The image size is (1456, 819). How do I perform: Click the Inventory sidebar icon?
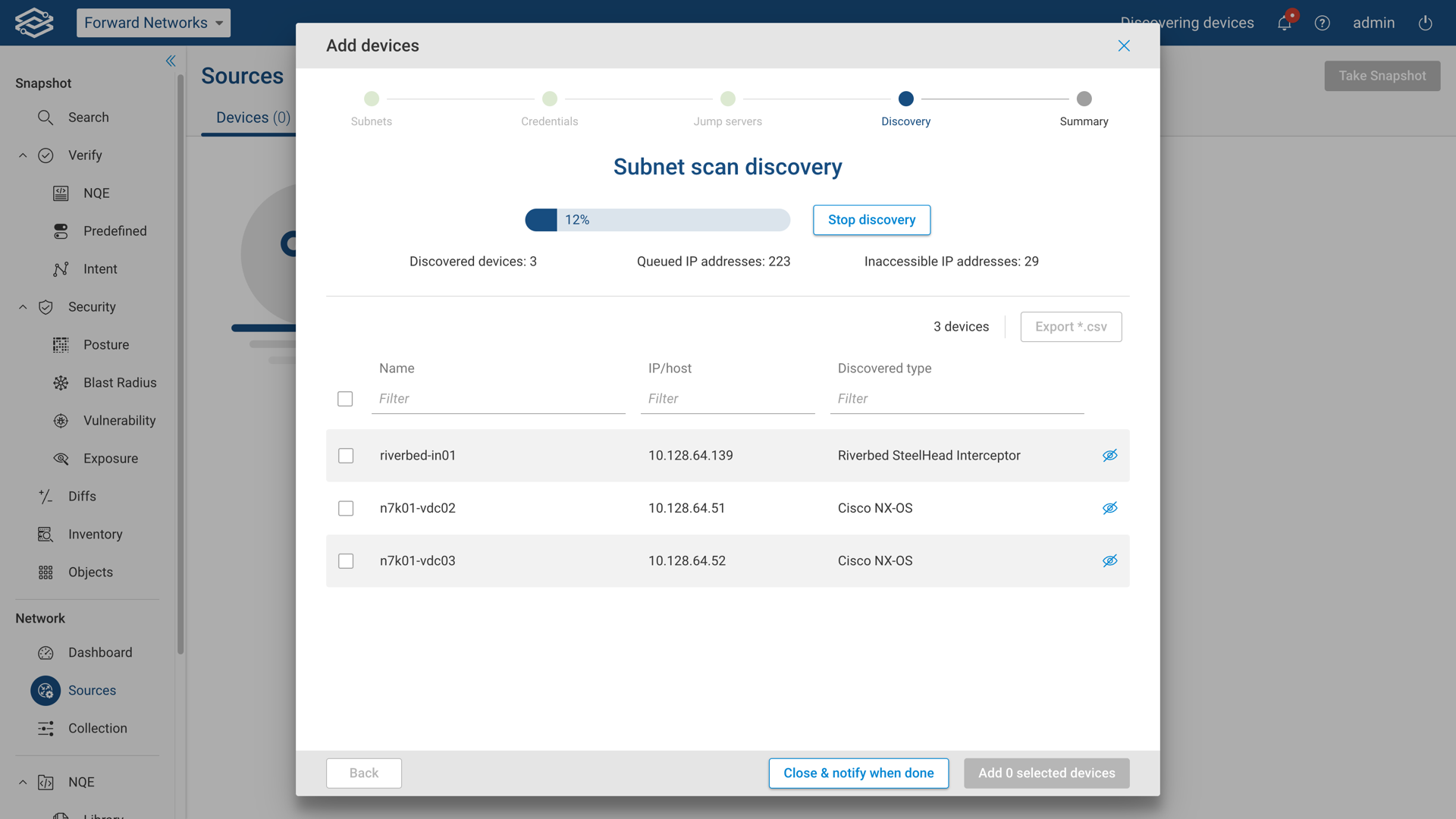[45, 535]
